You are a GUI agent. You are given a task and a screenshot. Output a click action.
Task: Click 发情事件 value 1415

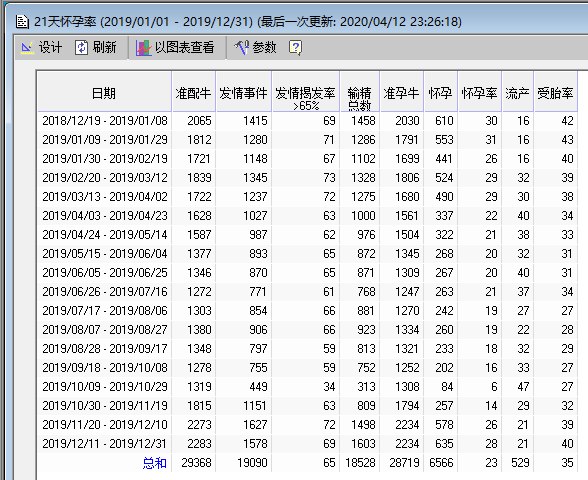coord(255,121)
